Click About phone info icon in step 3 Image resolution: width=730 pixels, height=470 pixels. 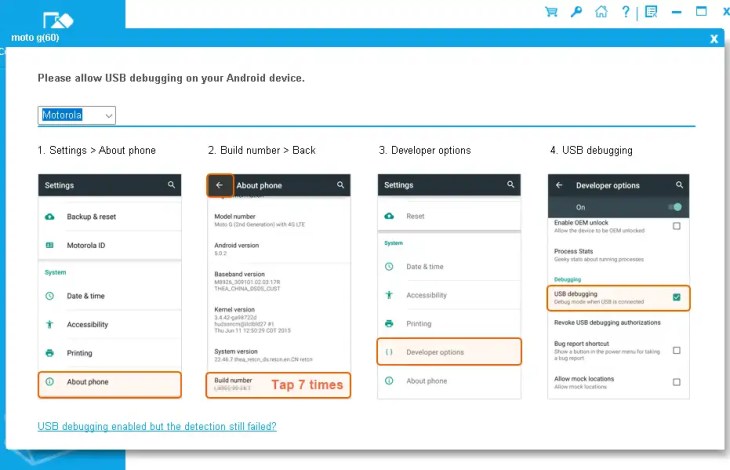click(x=389, y=381)
